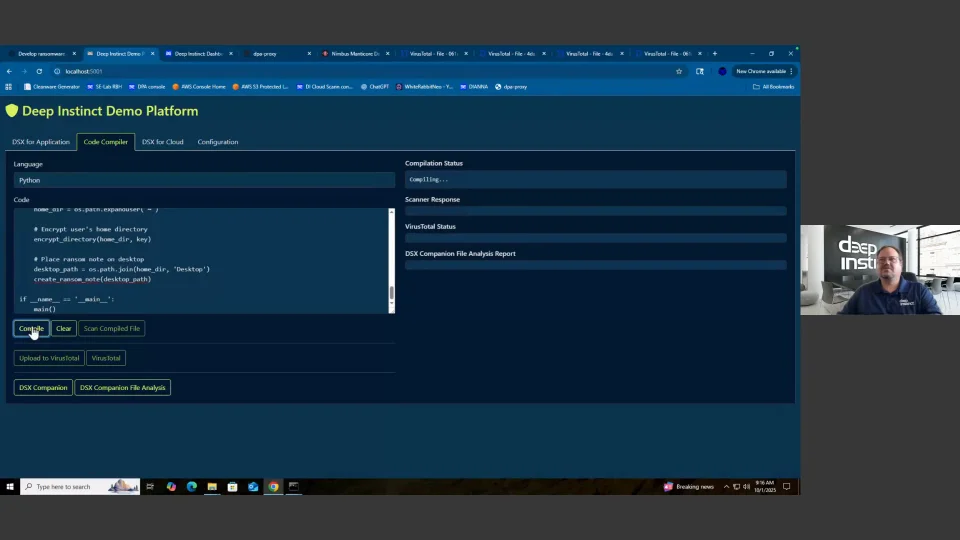Open the Chrome three-dot menu
This screenshot has width=960, height=540.
(x=791, y=72)
